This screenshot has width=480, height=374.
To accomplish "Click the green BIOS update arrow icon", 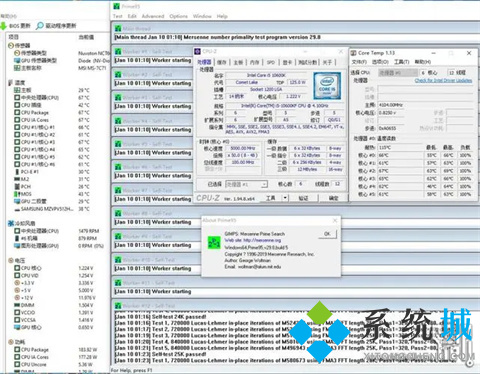I will 4,26.
